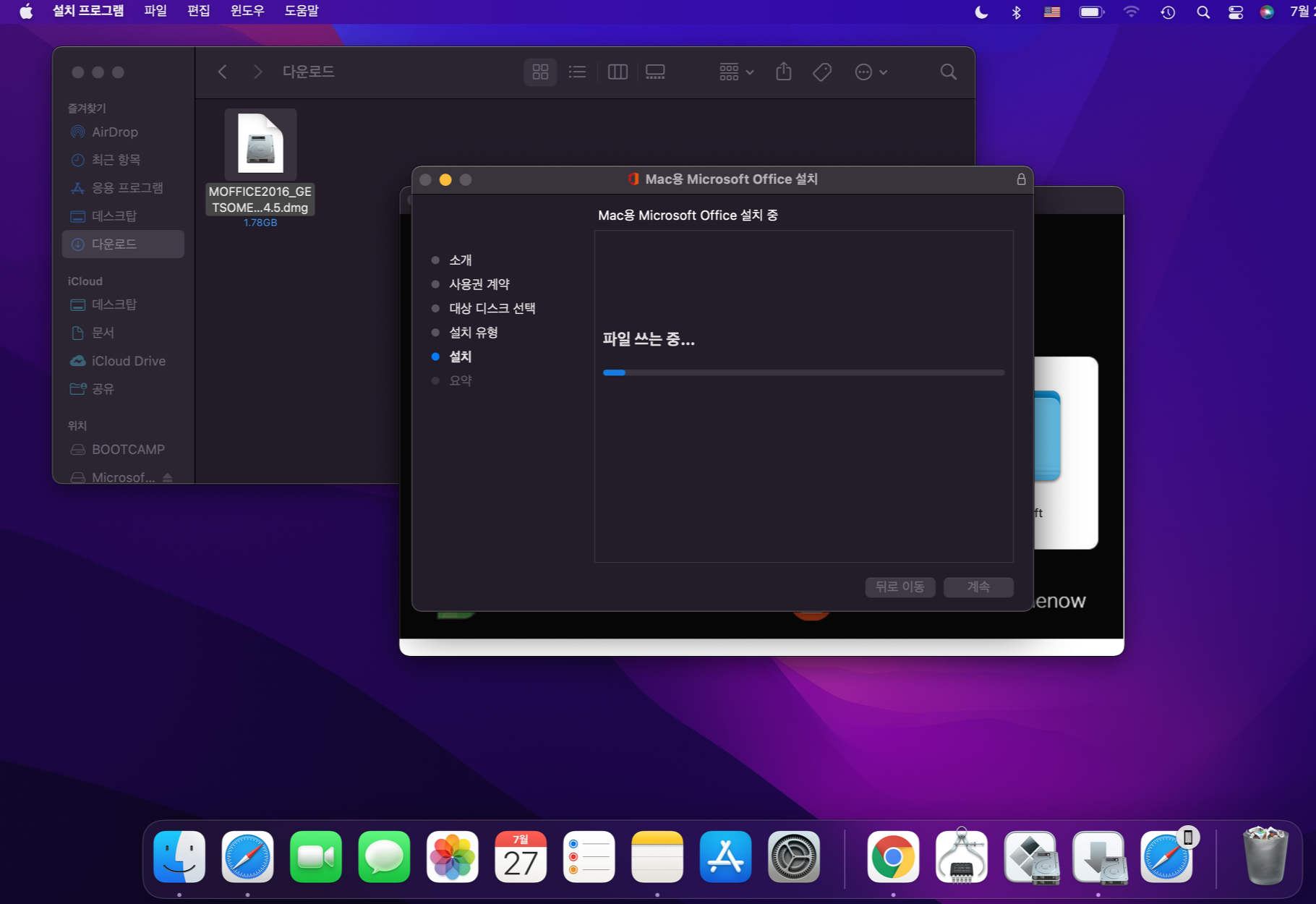Open Spotlight search in menu bar
The image size is (1316, 904).
(x=1203, y=12)
